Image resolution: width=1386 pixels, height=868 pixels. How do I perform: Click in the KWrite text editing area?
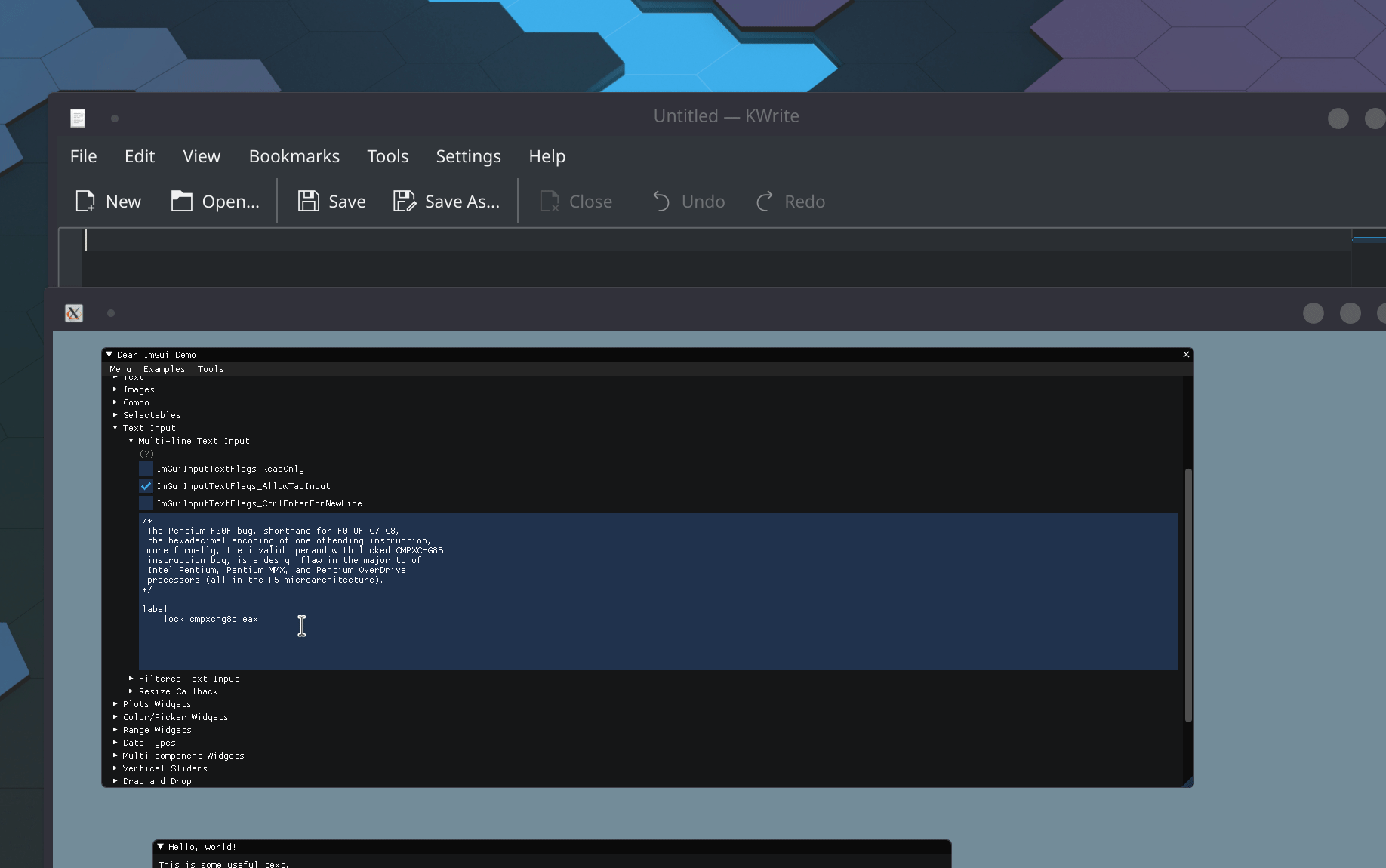pyautogui.click(x=716, y=257)
